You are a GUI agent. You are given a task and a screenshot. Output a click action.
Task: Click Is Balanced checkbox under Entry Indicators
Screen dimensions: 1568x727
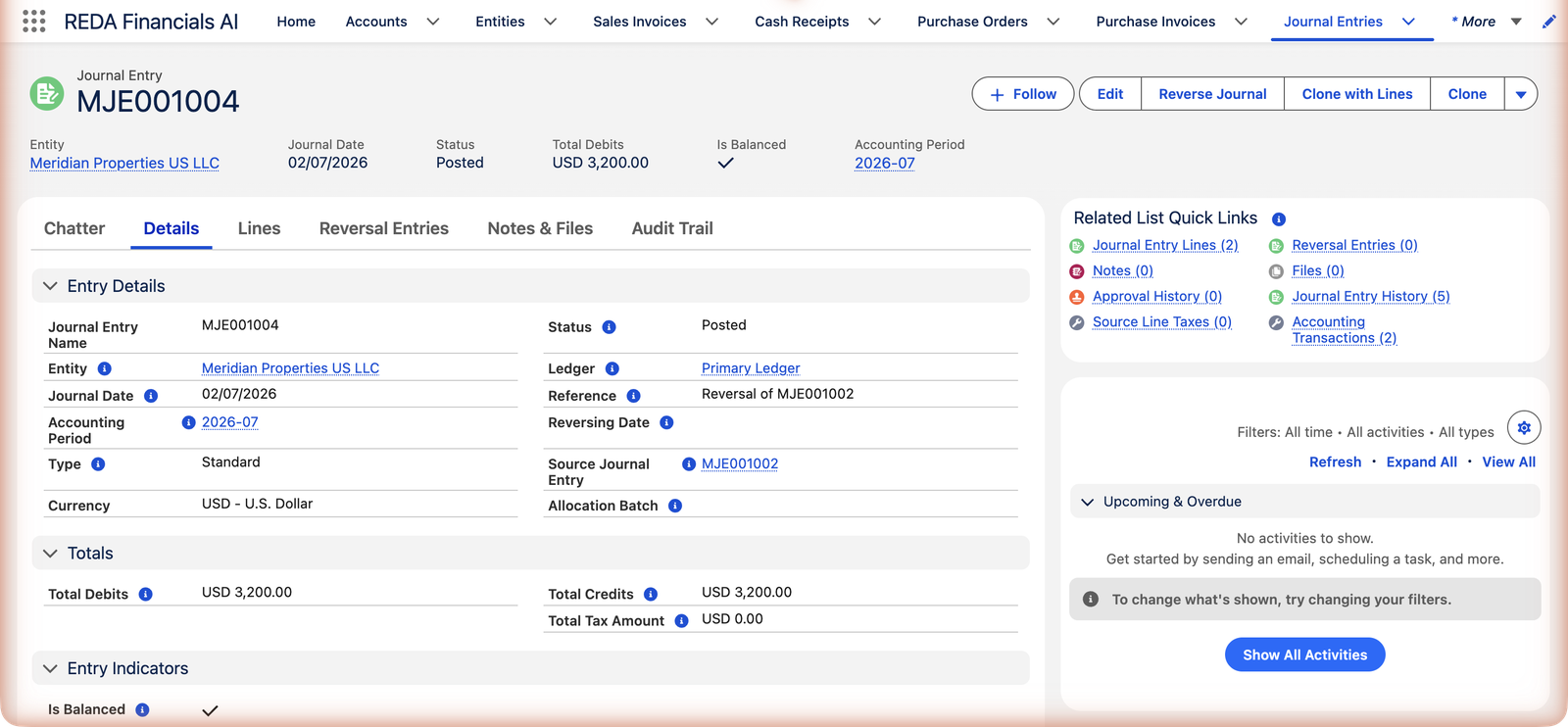(x=210, y=710)
